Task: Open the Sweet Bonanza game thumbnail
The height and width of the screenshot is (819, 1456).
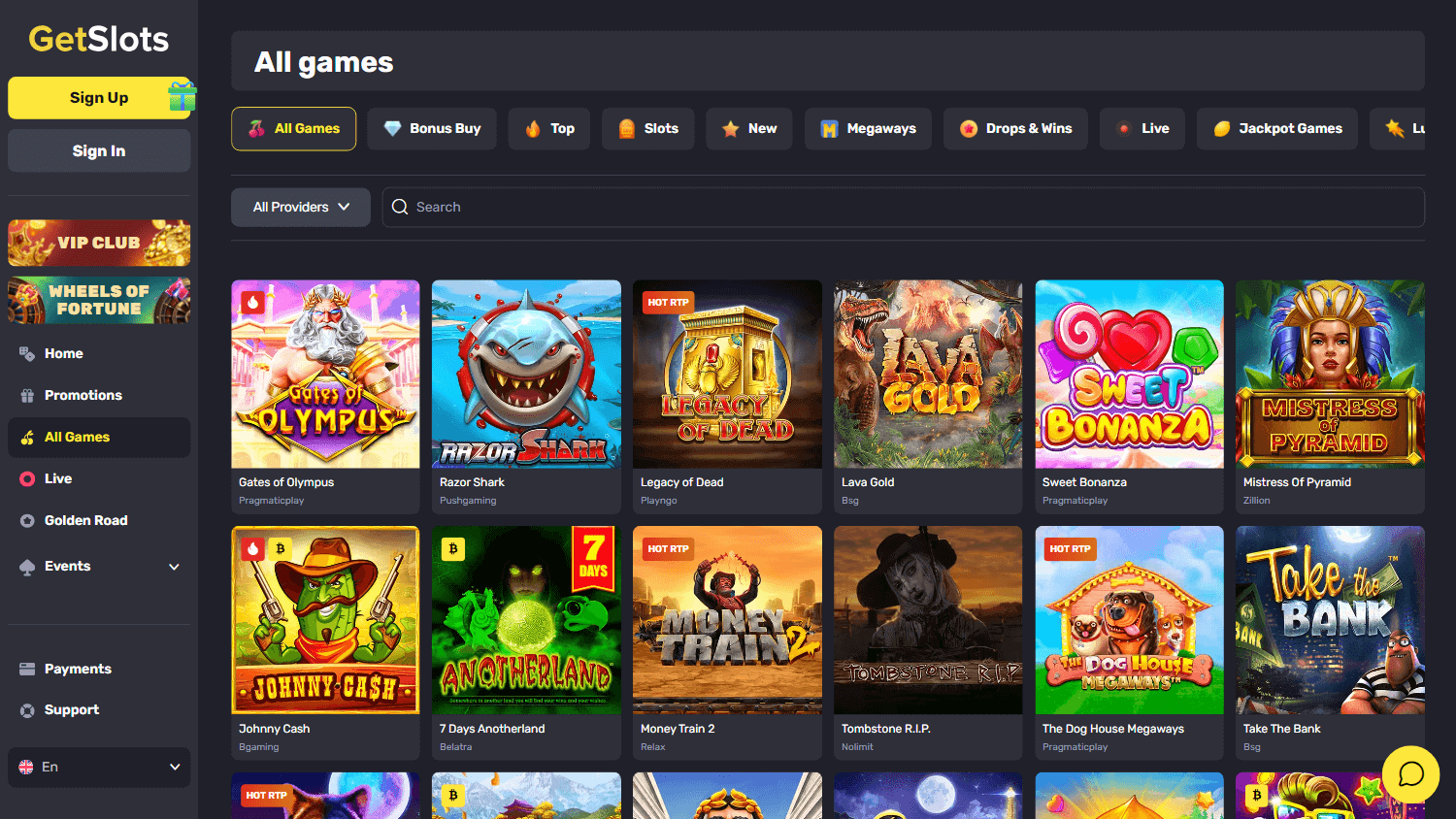Action: point(1129,375)
